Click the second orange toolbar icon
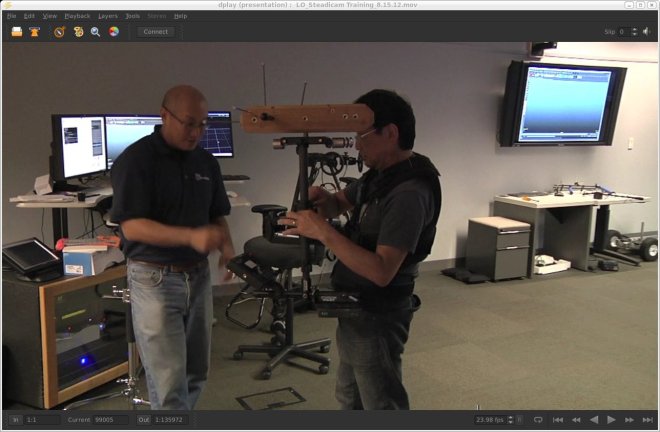 (x=35, y=32)
